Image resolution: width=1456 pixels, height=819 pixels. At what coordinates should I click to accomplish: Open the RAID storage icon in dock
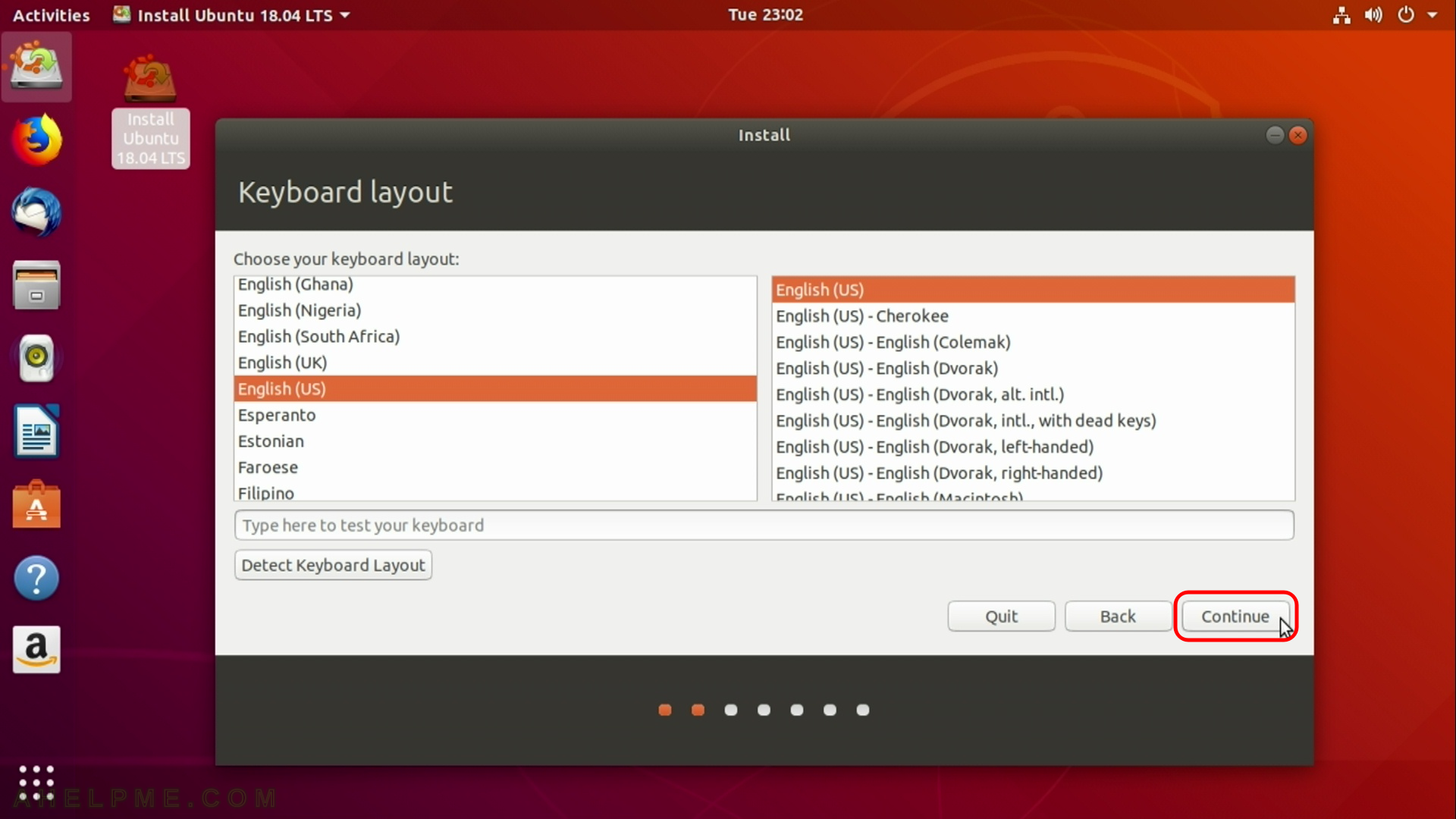click(36, 67)
